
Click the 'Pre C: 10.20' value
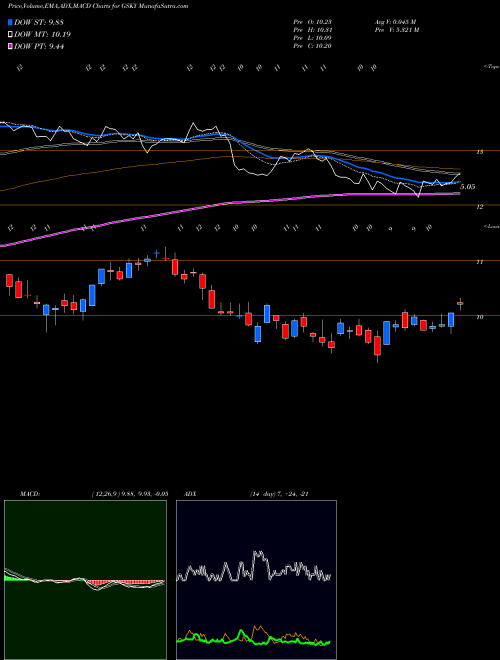click(313, 46)
